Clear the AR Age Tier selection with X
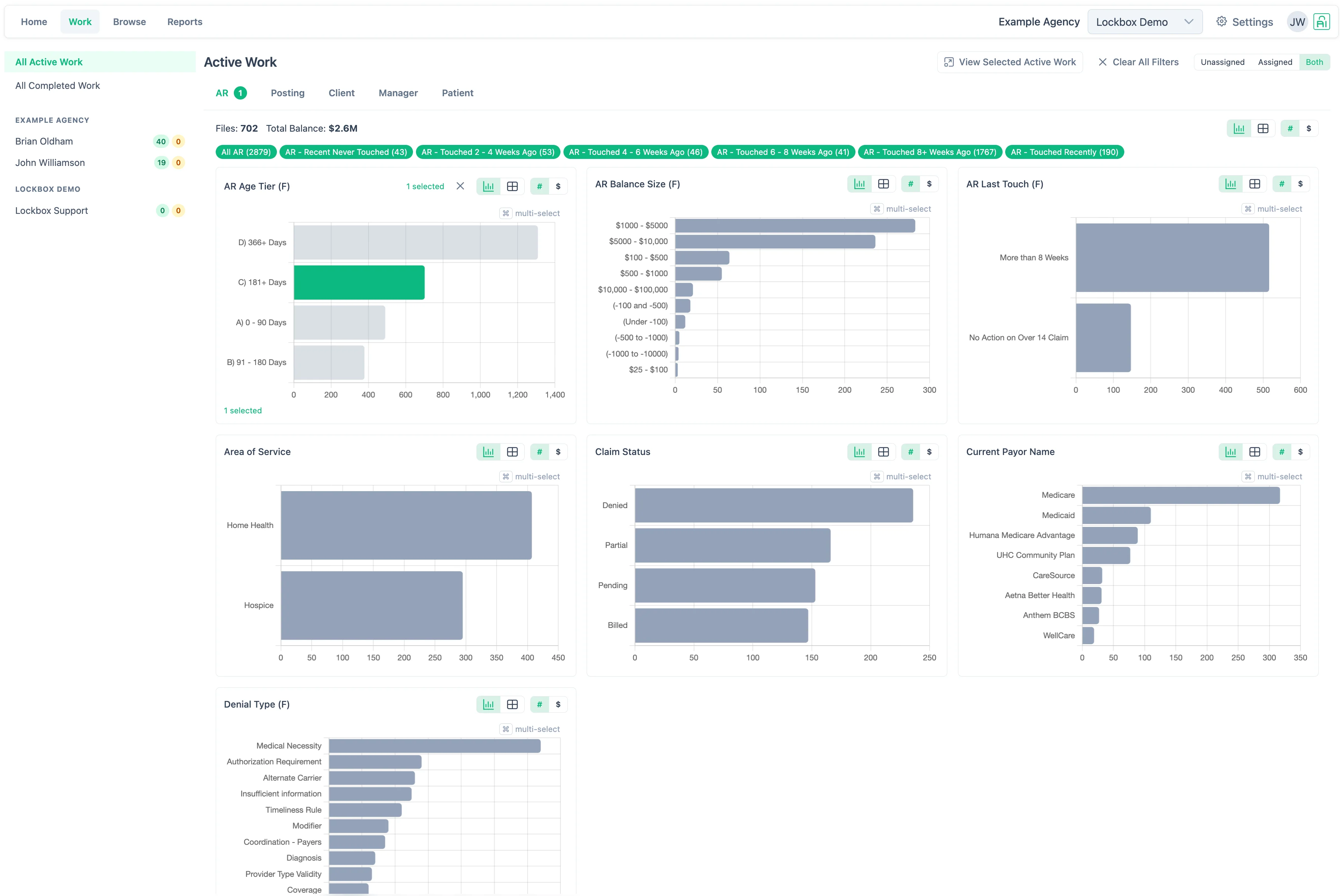This screenshot has width=1340, height=896. pyautogui.click(x=460, y=186)
